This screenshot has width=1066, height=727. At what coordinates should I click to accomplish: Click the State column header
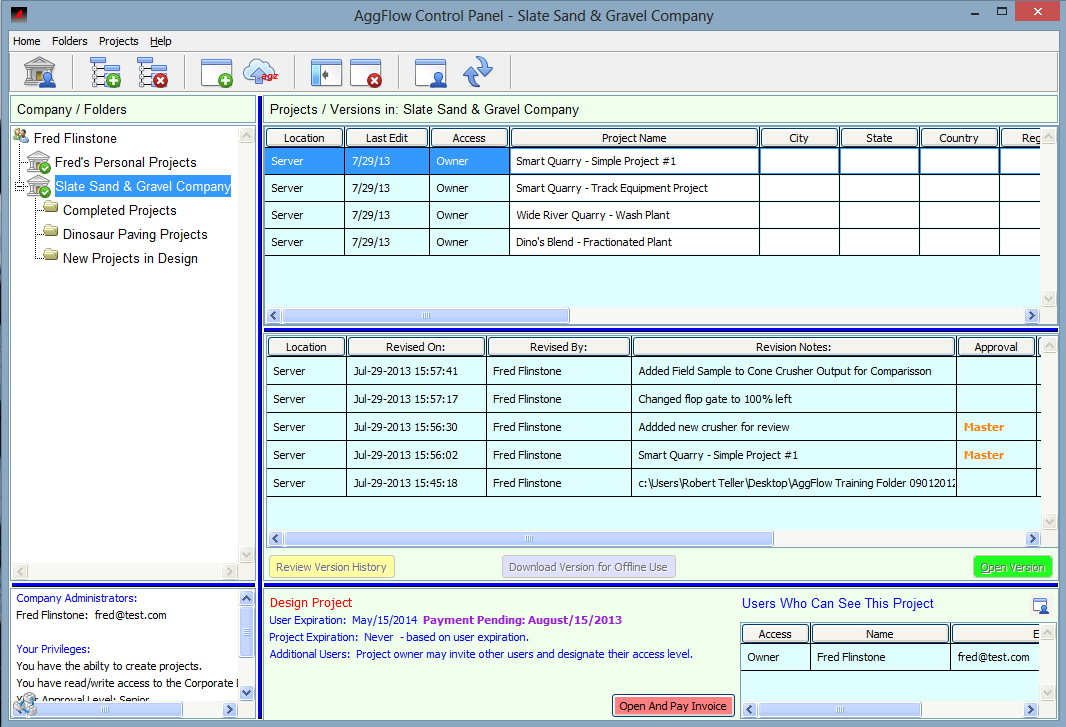(879, 137)
